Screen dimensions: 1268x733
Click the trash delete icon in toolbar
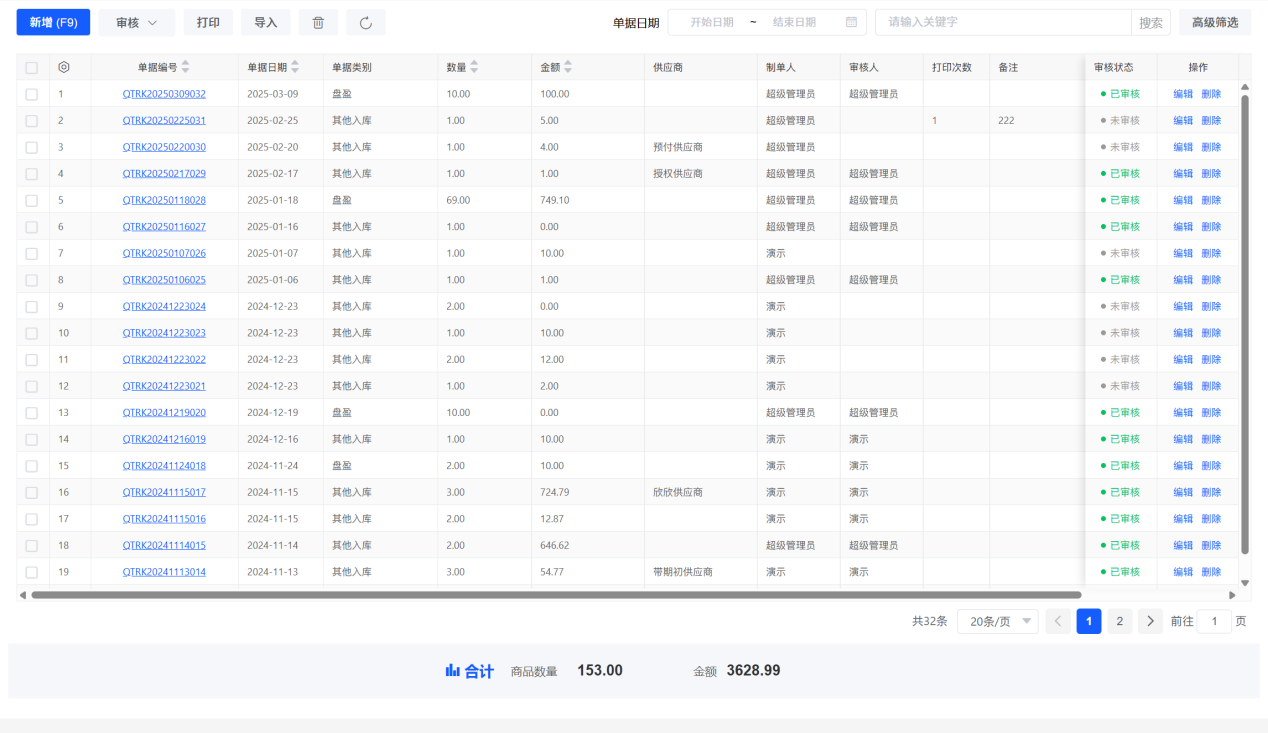point(318,22)
